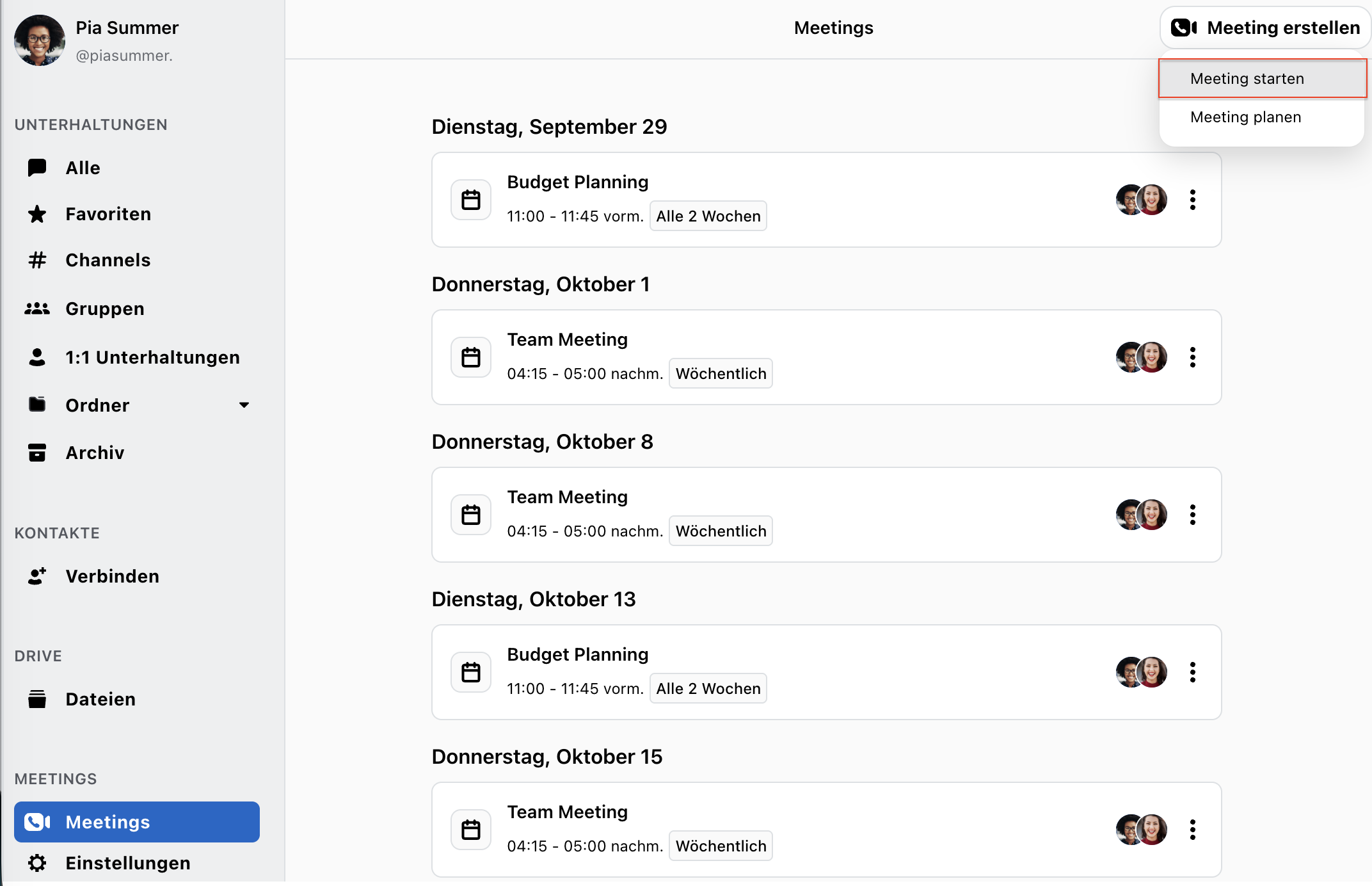The width and height of the screenshot is (1372, 886).
Task: Click participant avatars on Oktober 8 meeting
Action: (1142, 515)
